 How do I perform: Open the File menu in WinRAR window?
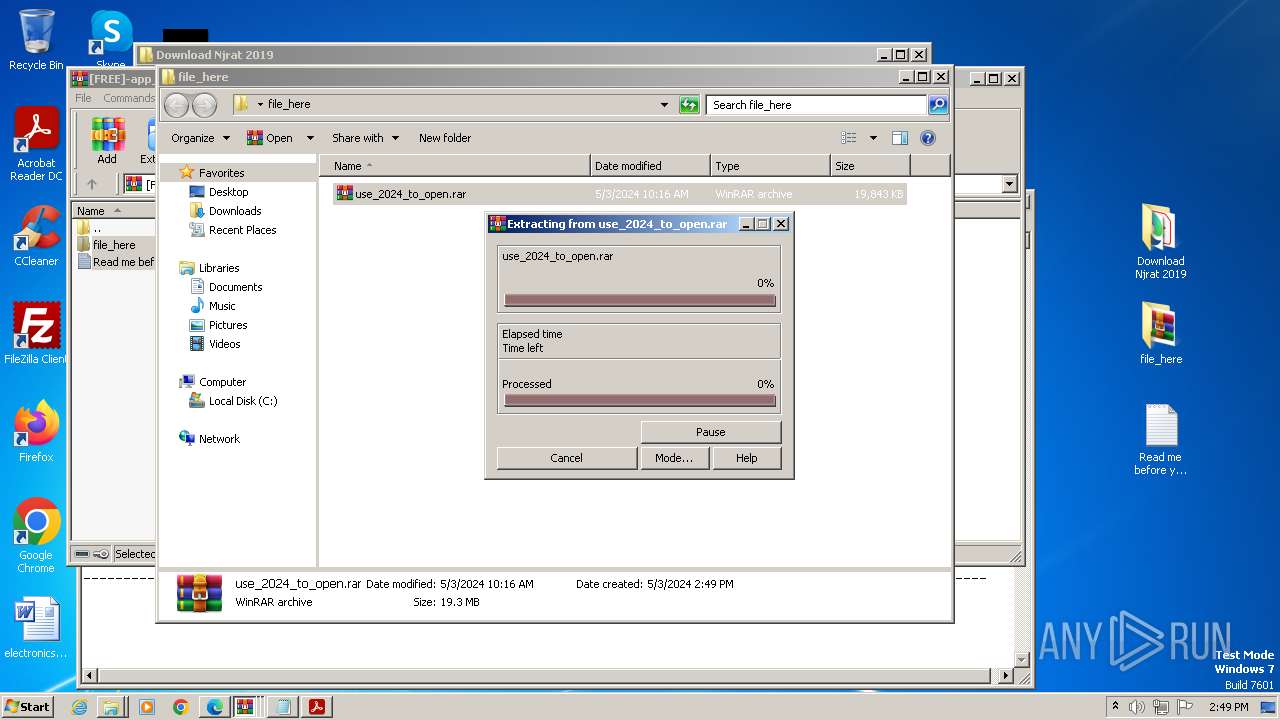pos(84,98)
